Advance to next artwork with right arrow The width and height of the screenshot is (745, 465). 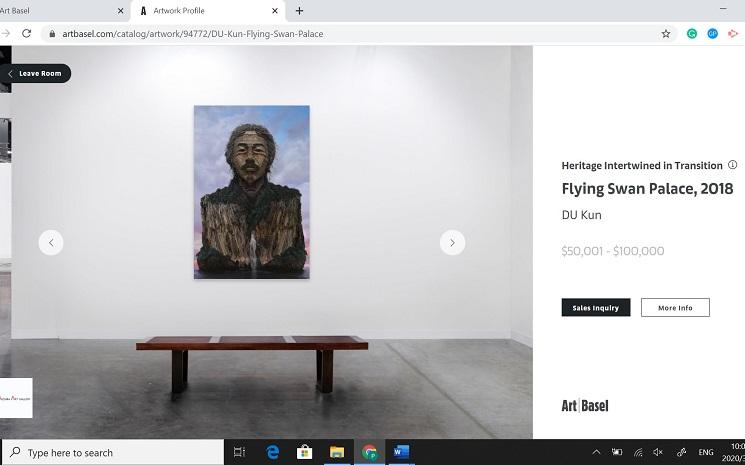tap(452, 243)
